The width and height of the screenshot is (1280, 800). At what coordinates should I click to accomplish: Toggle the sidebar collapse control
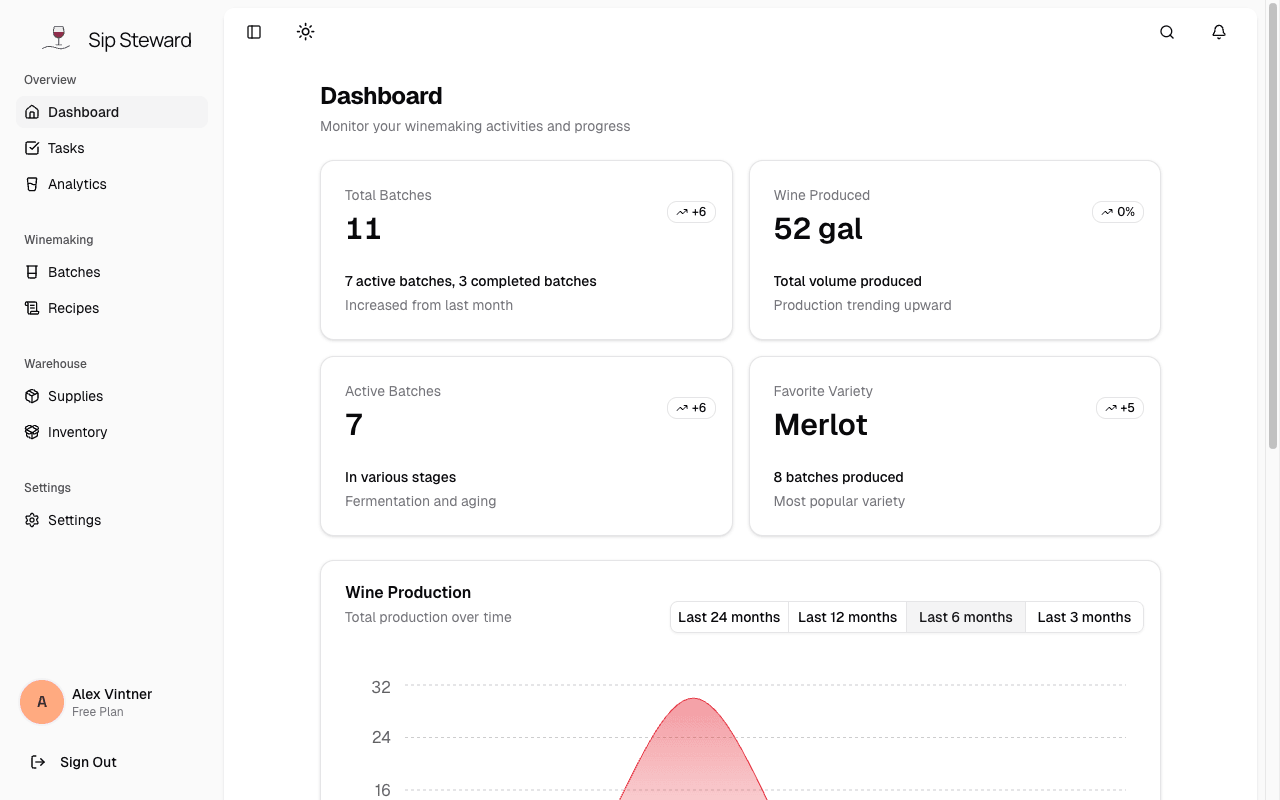click(x=253, y=32)
